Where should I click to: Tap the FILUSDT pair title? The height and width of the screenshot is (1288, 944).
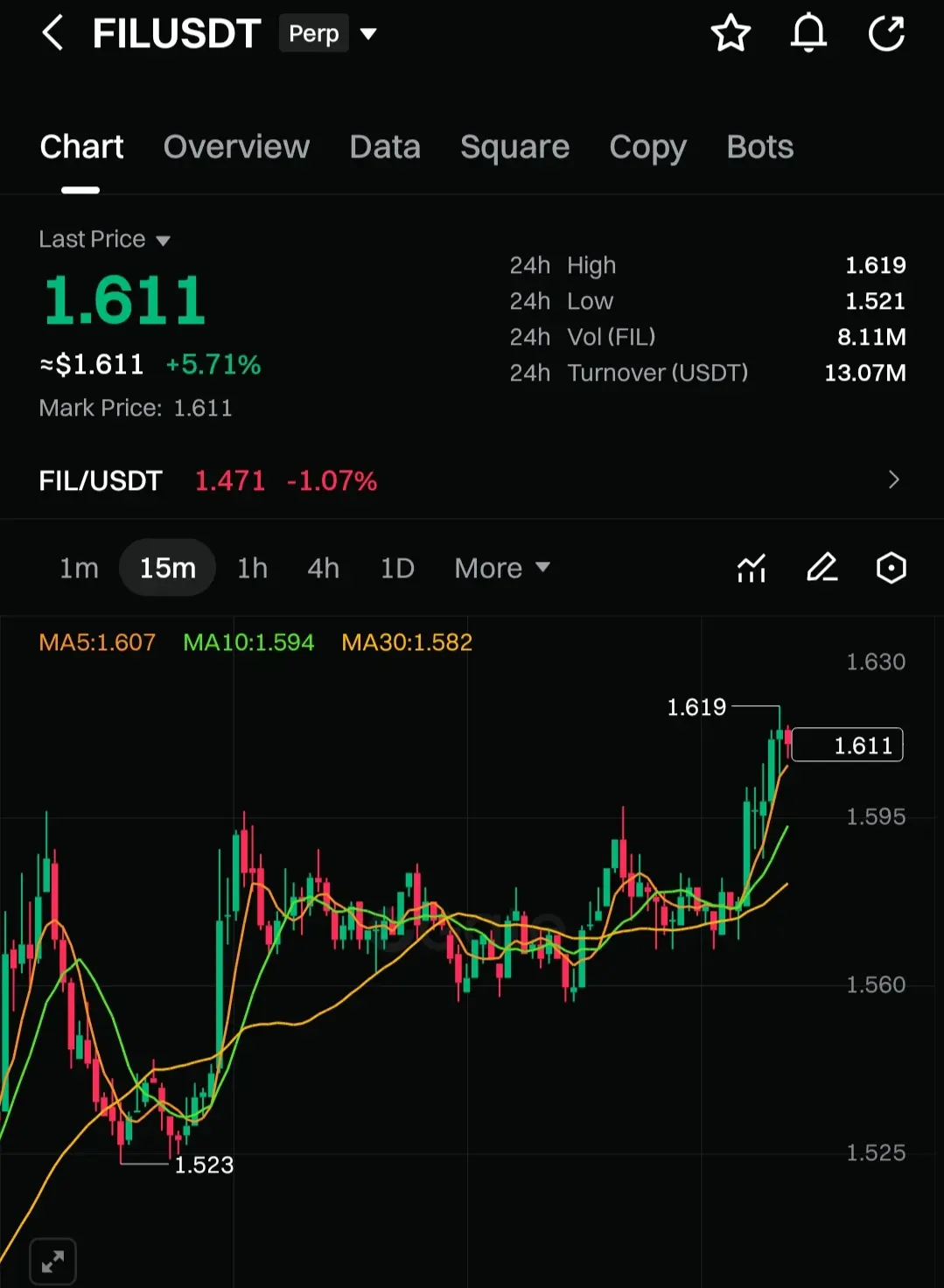click(x=176, y=33)
